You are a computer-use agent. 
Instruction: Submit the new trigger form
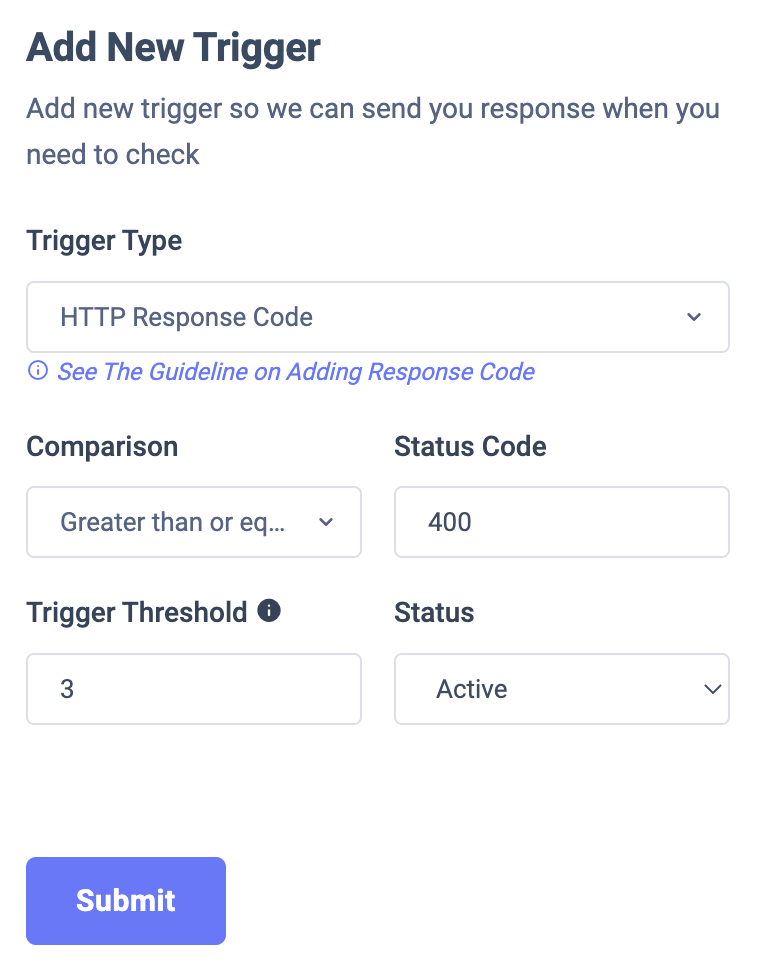126,901
